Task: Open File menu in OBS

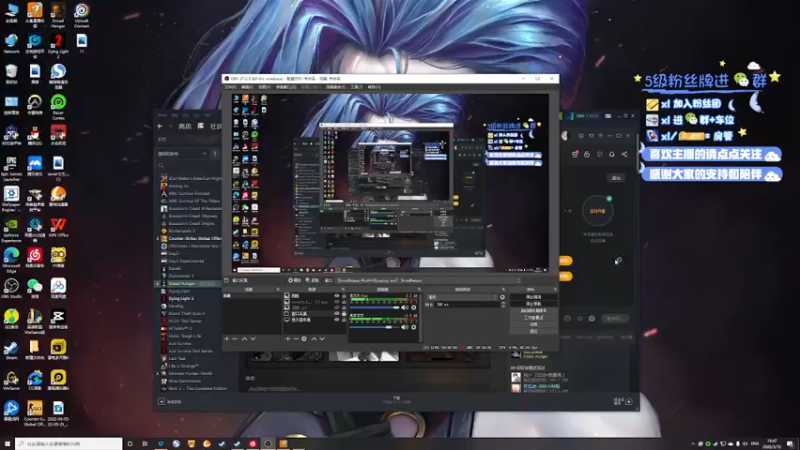Action: point(230,87)
